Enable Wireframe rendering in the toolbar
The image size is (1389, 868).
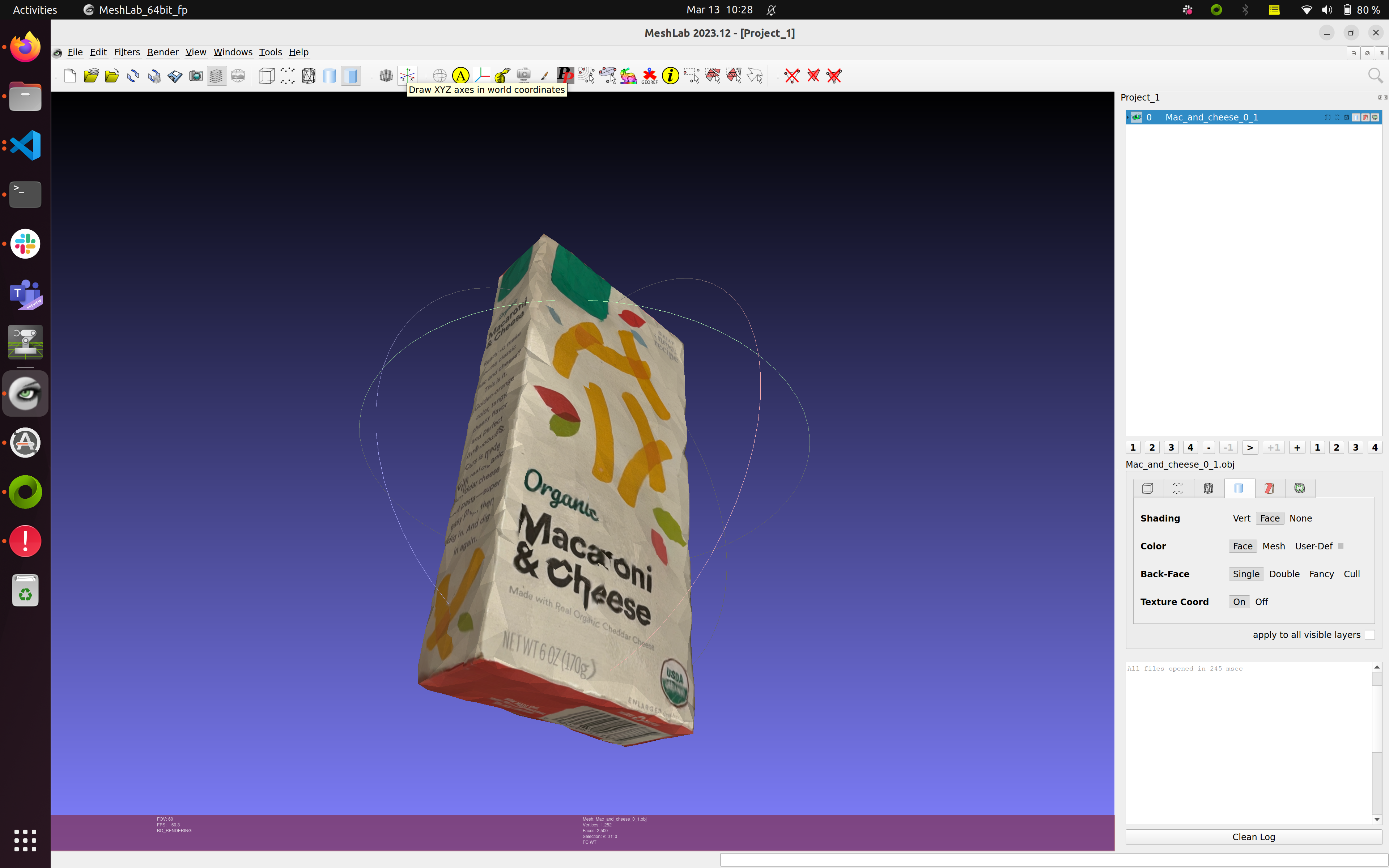coord(308,76)
